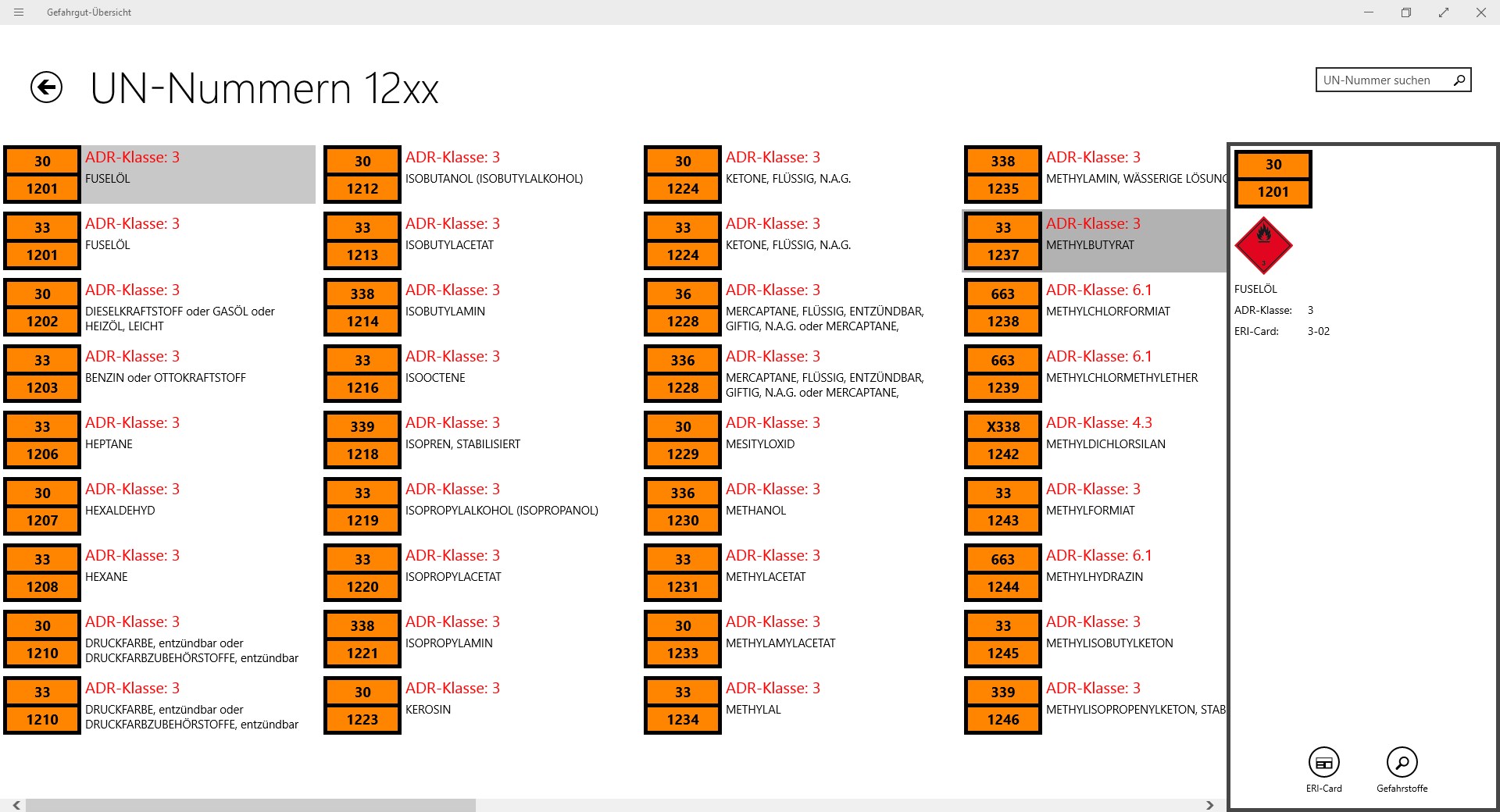Screen dimensions: 1500x812
Task: Select the 30/1202 DIESELKRAFTSTOFF placard
Action: click(42, 308)
